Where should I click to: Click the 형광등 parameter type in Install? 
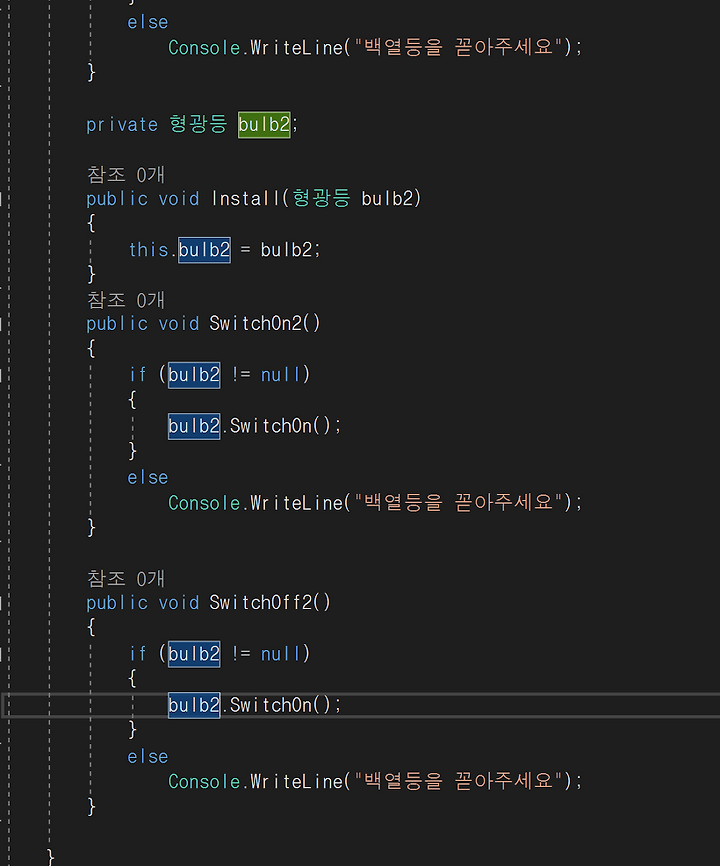point(321,198)
